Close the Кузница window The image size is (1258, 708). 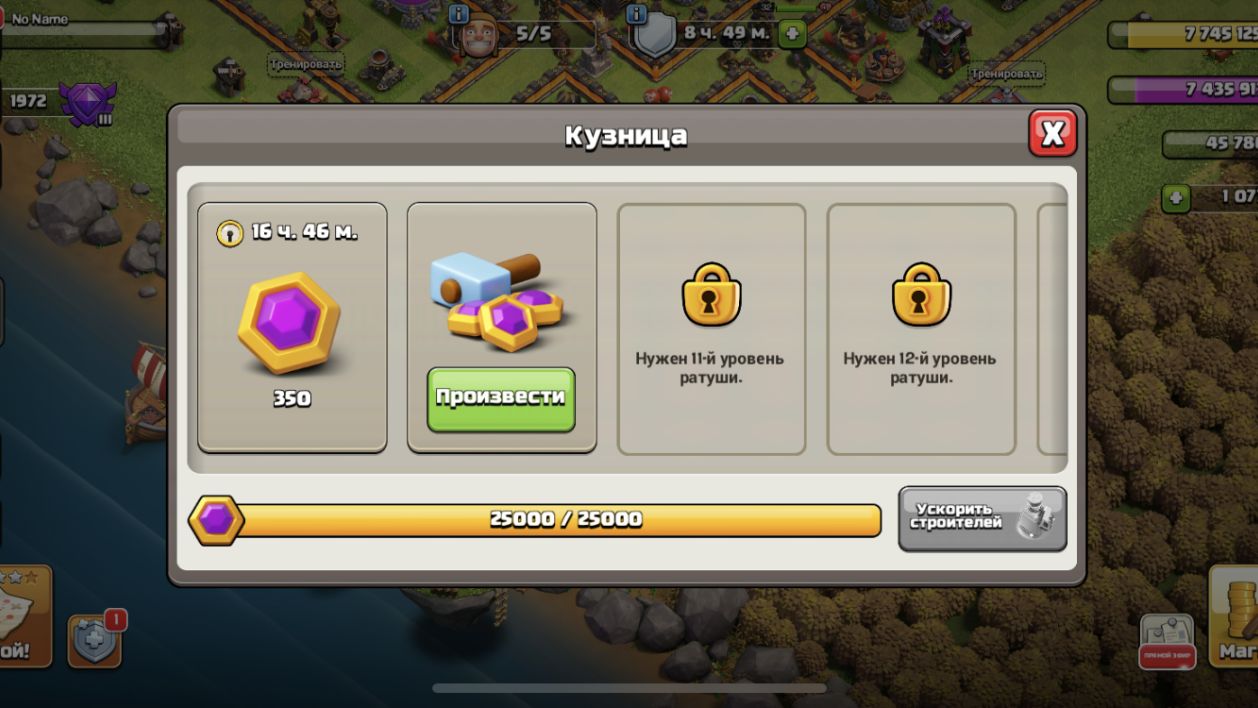[1052, 133]
